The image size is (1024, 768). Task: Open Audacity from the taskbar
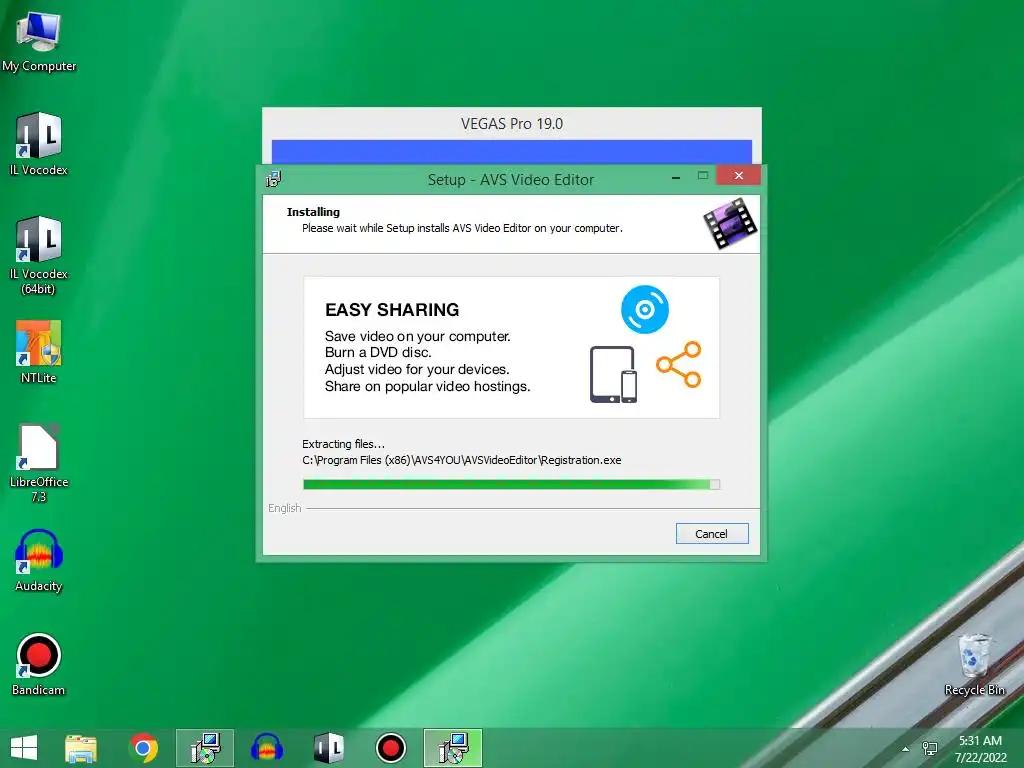(x=266, y=748)
